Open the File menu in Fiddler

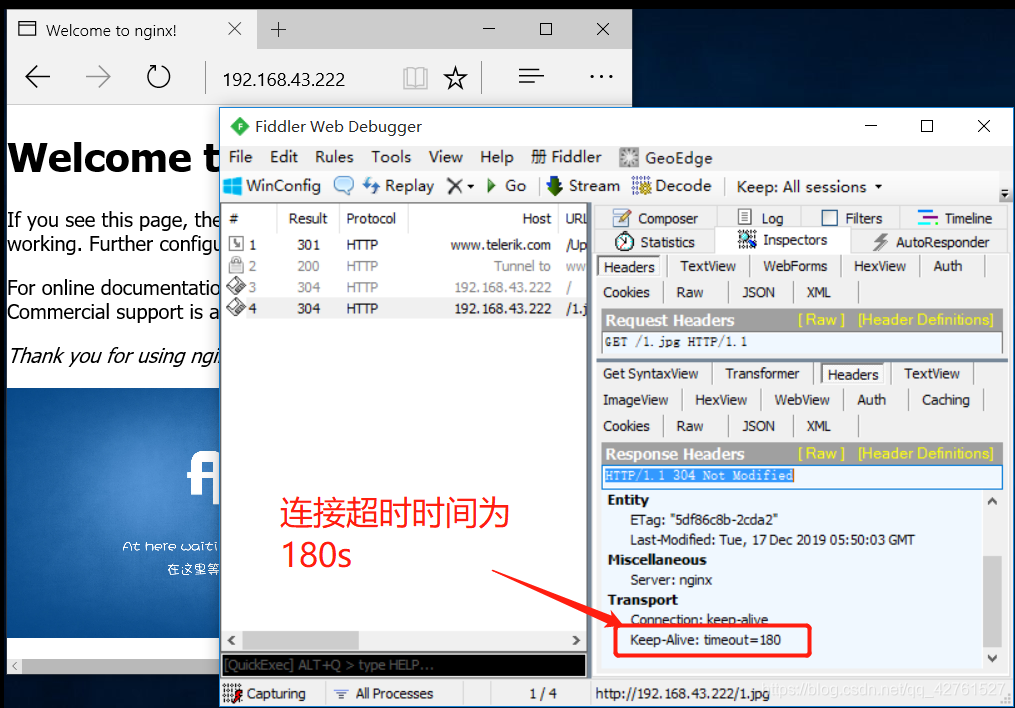pyautogui.click(x=241, y=157)
